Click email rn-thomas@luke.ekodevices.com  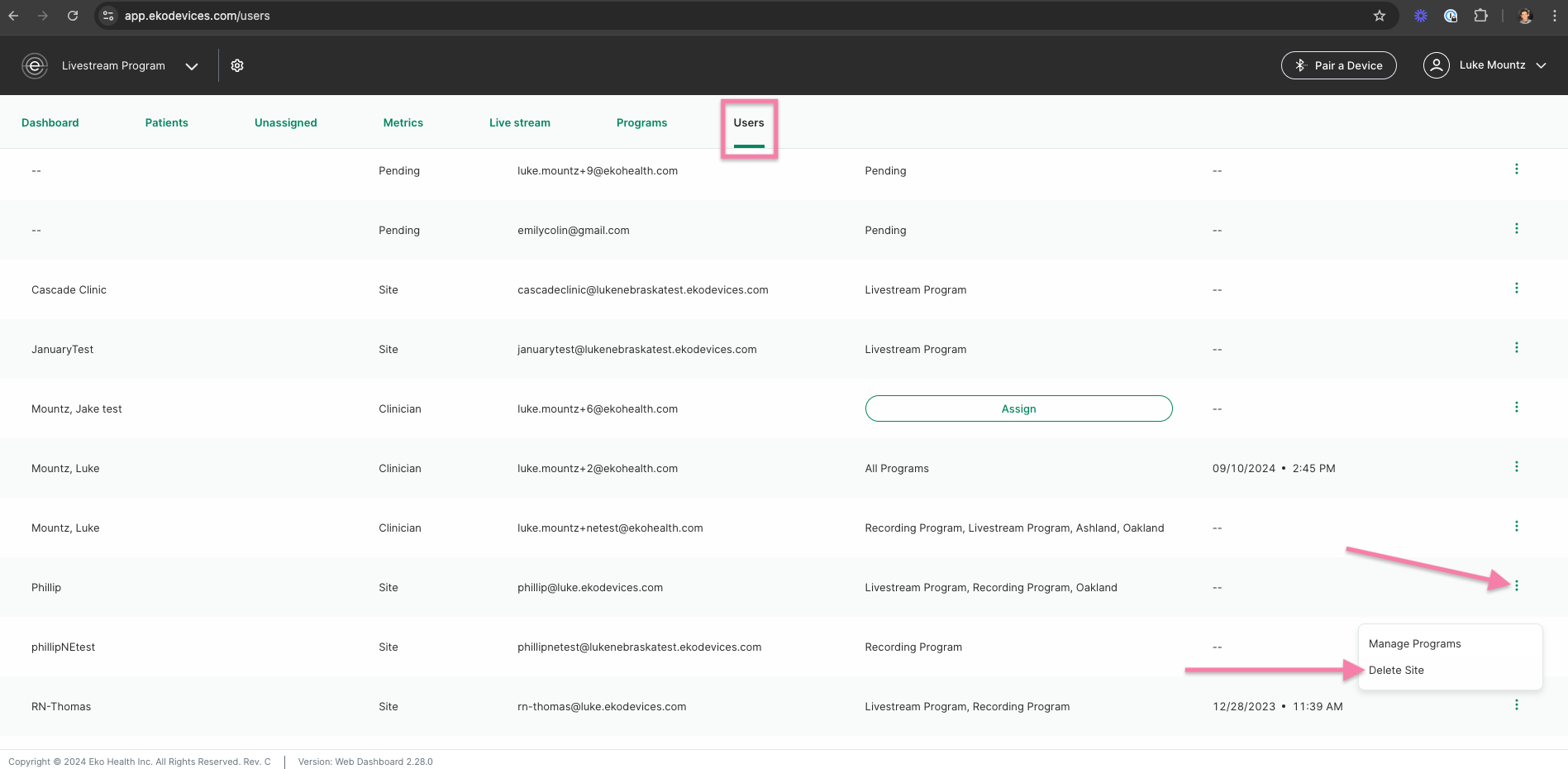pyautogui.click(x=602, y=706)
